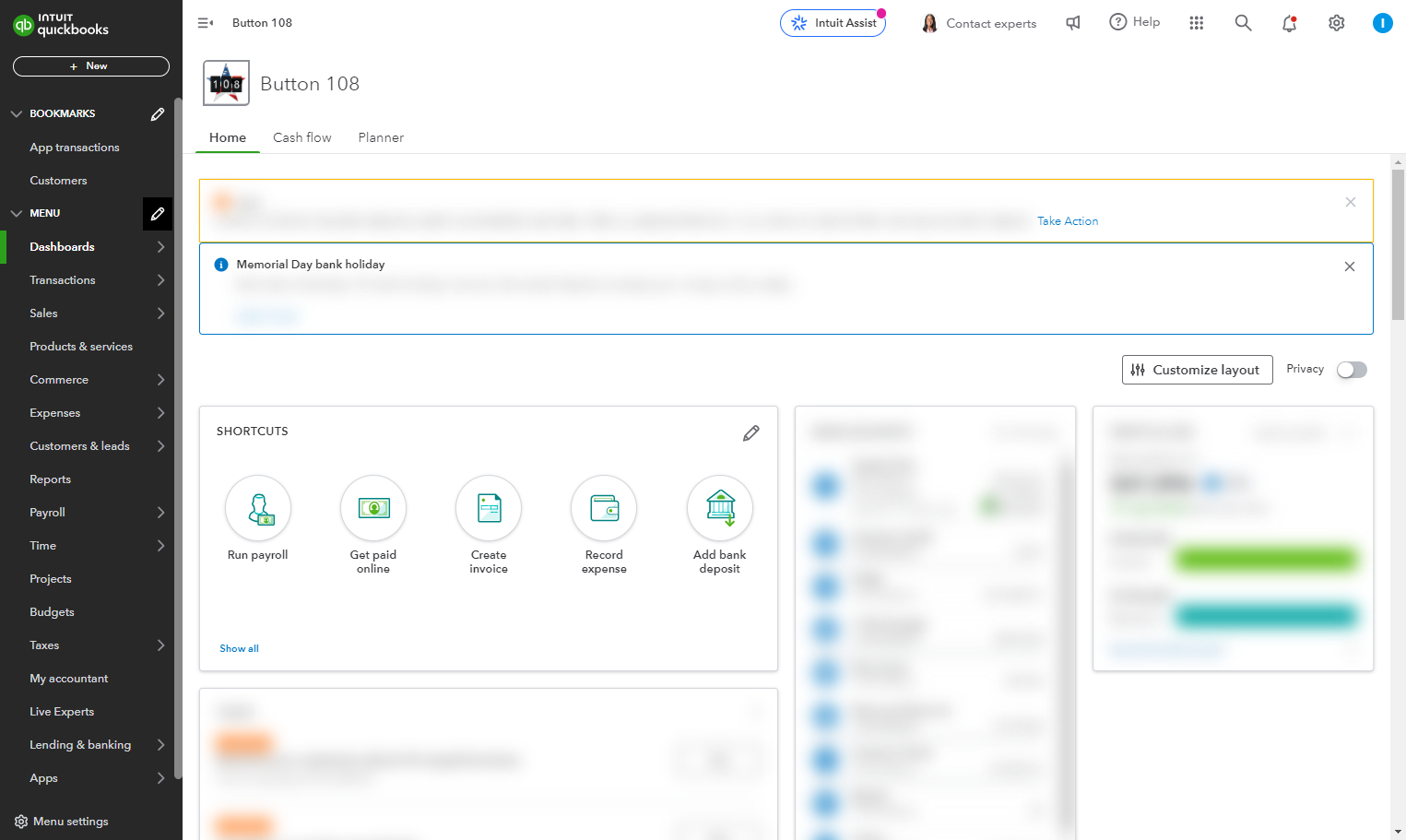This screenshot has width=1406, height=840.
Task: Click the Button 108 company logo thumbnail
Action: (x=226, y=84)
